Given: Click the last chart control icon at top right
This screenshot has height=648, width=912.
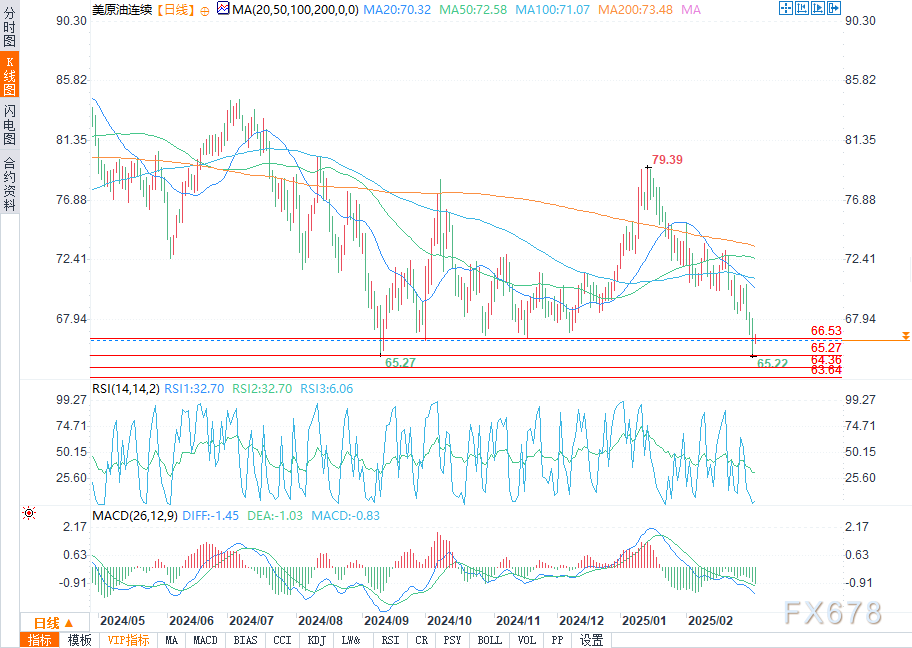Looking at the screenshot, I should point(832,9).
